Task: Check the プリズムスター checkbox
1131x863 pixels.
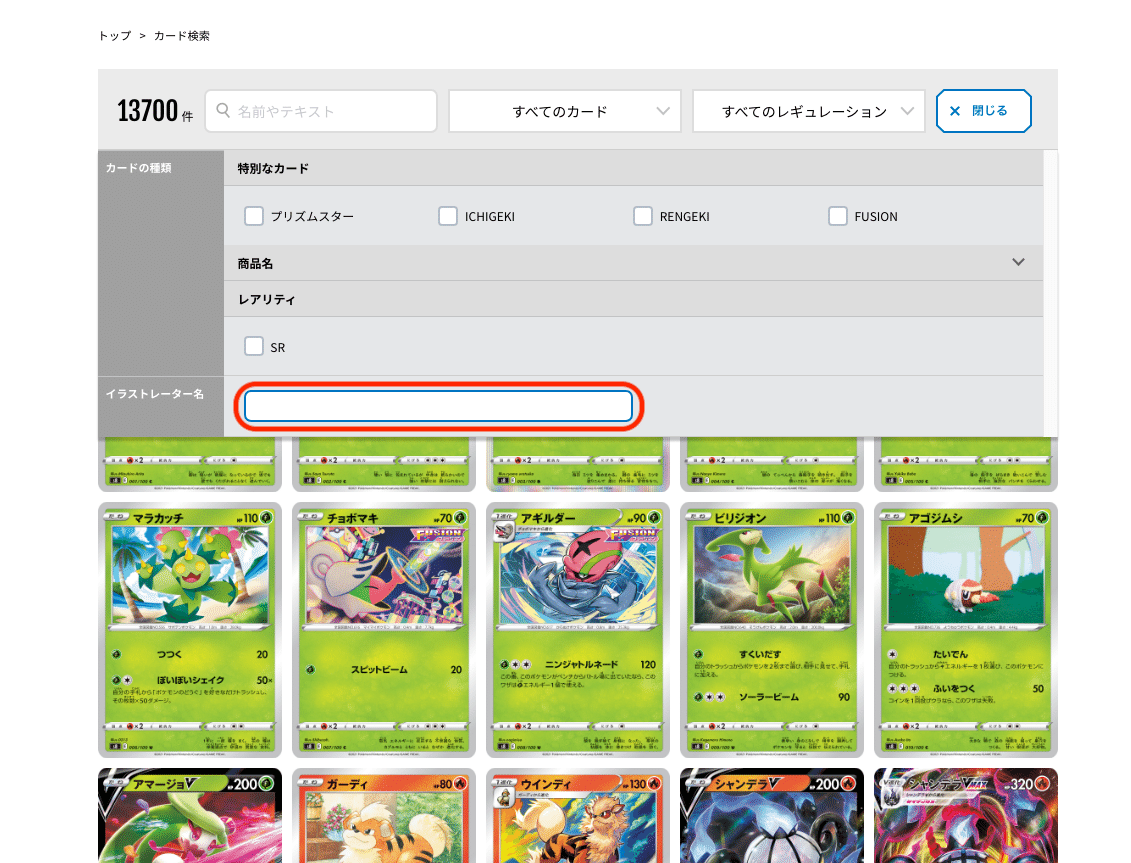Action: 254,216
